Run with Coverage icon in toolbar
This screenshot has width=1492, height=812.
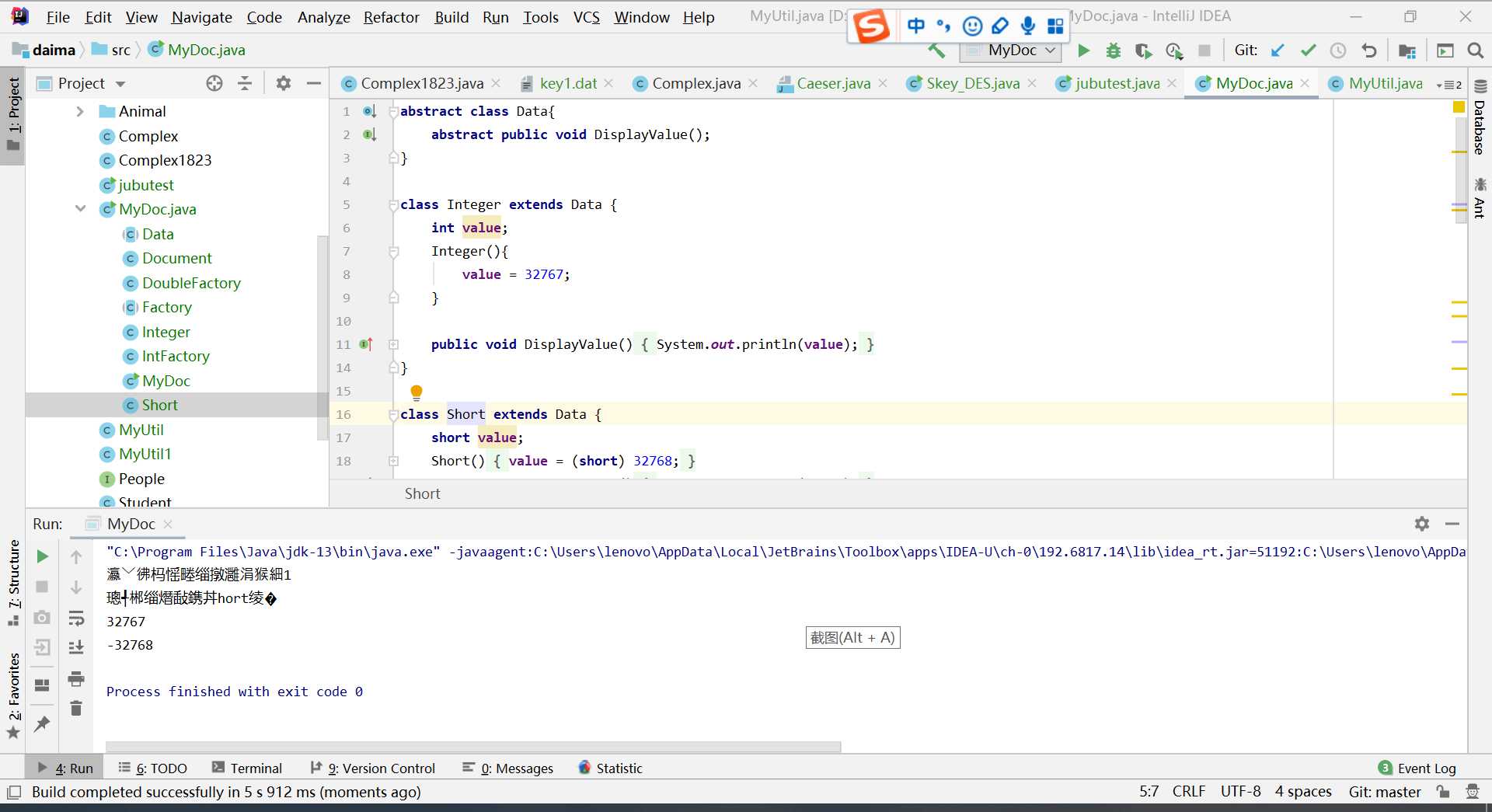click(x=1143, y=51)
